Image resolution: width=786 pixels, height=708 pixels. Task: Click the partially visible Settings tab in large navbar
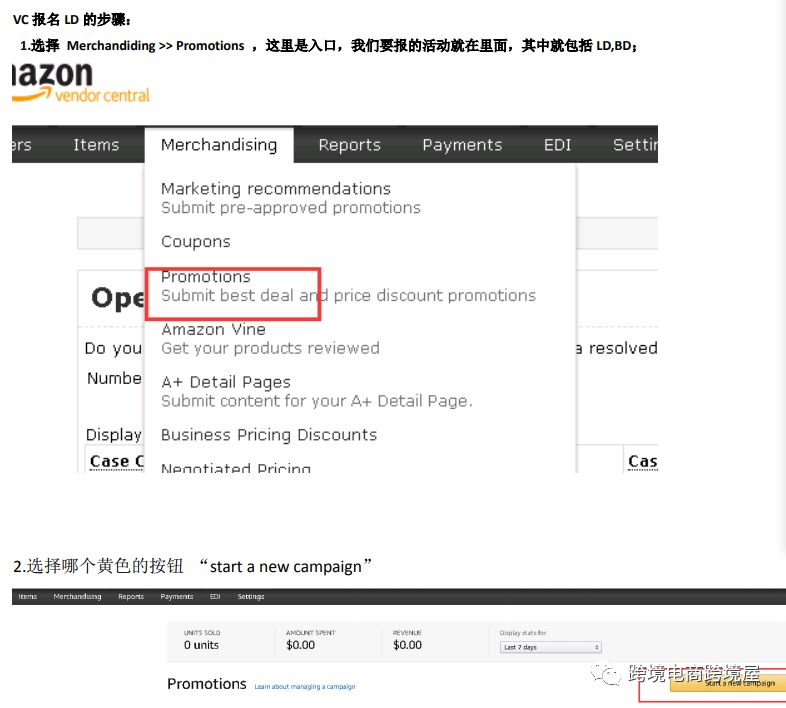point(635,145)
